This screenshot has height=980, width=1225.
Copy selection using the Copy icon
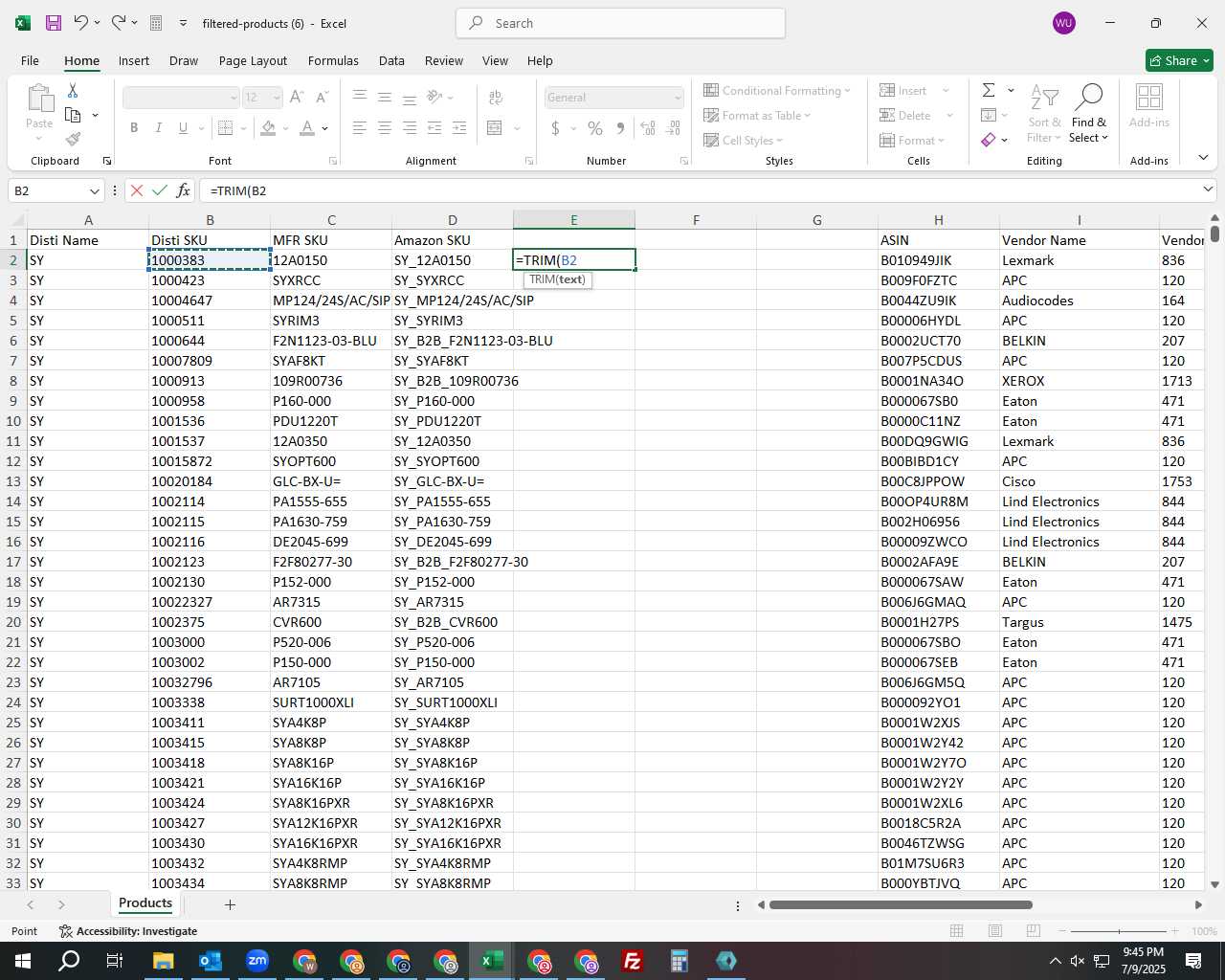click(x=73, y=115)
